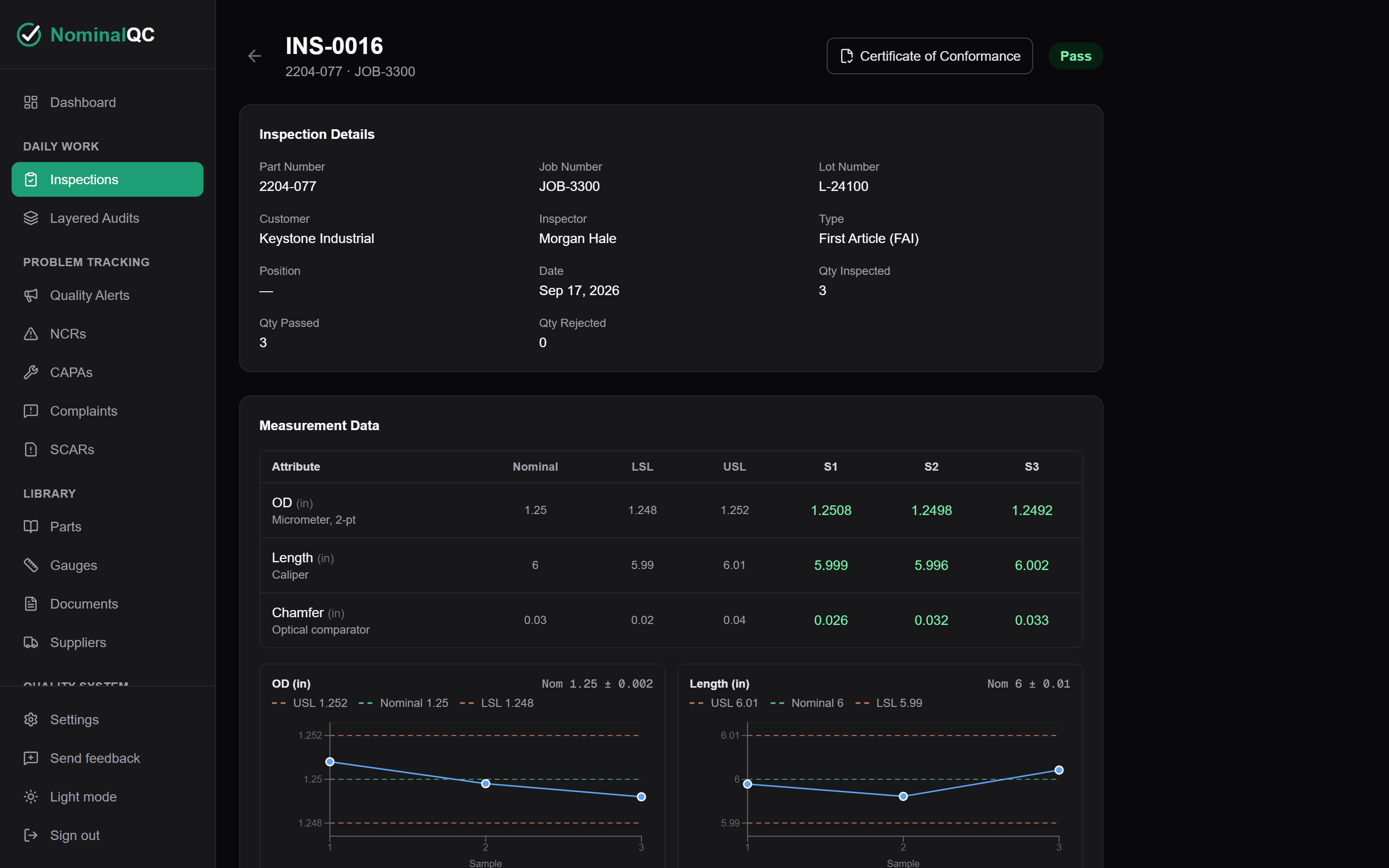Viewport: 1389px width, 868px height.
Task: Click the 2204-077 · JOB-3300 subtitle
Action: point(350,72)
